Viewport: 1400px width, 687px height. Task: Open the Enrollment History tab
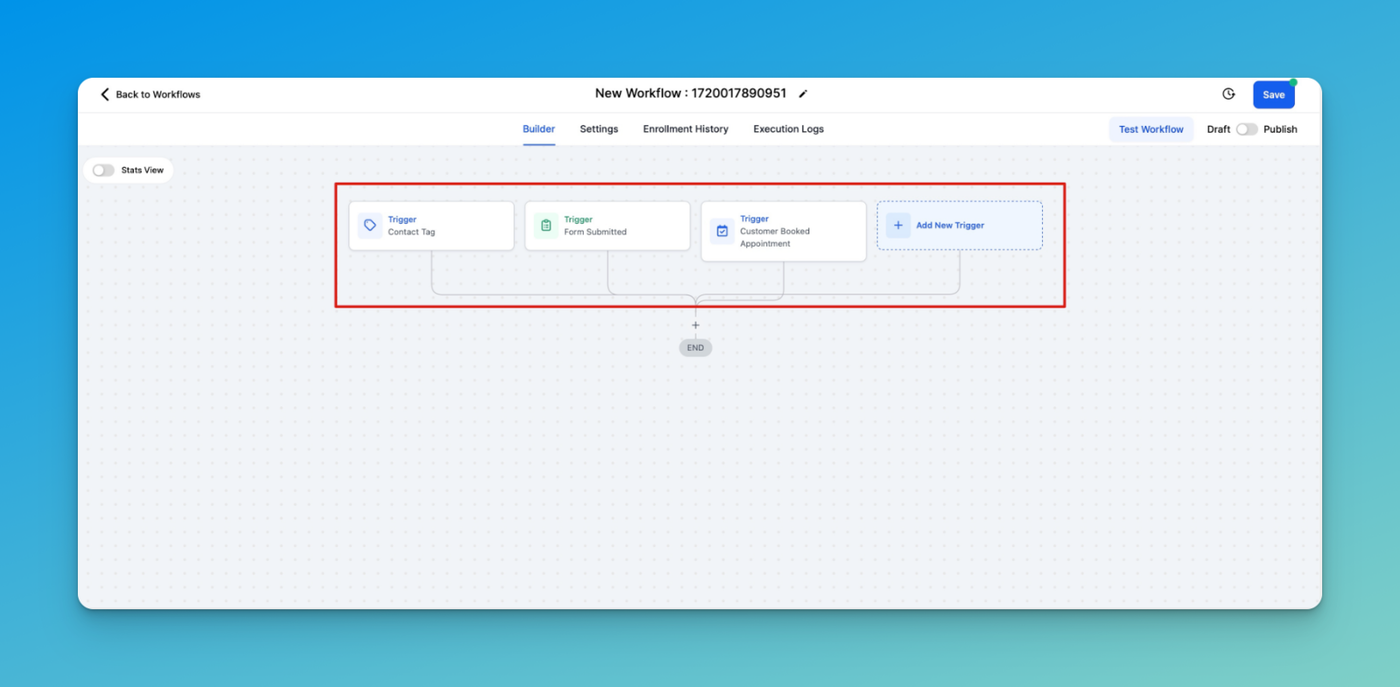686,129
